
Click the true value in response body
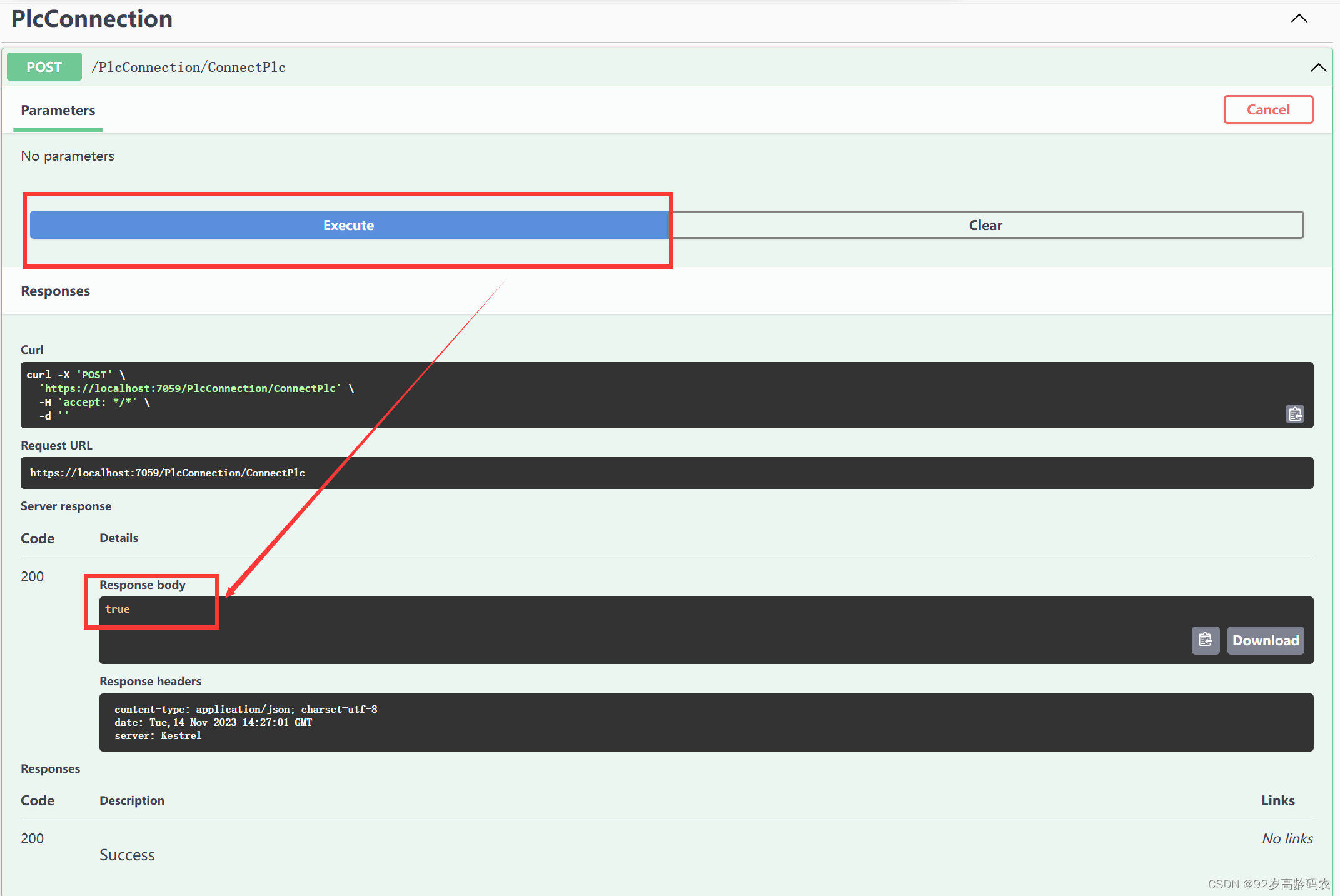(118, 609)
